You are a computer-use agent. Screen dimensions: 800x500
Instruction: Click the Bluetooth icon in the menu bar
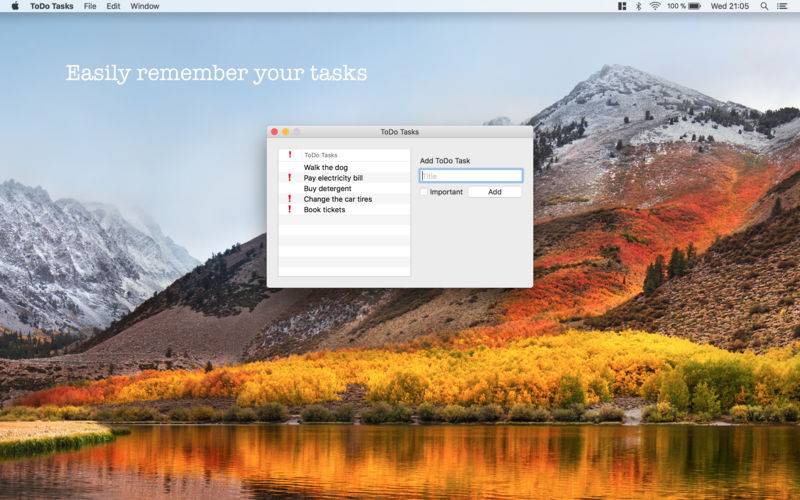click(x=637, y=6)
